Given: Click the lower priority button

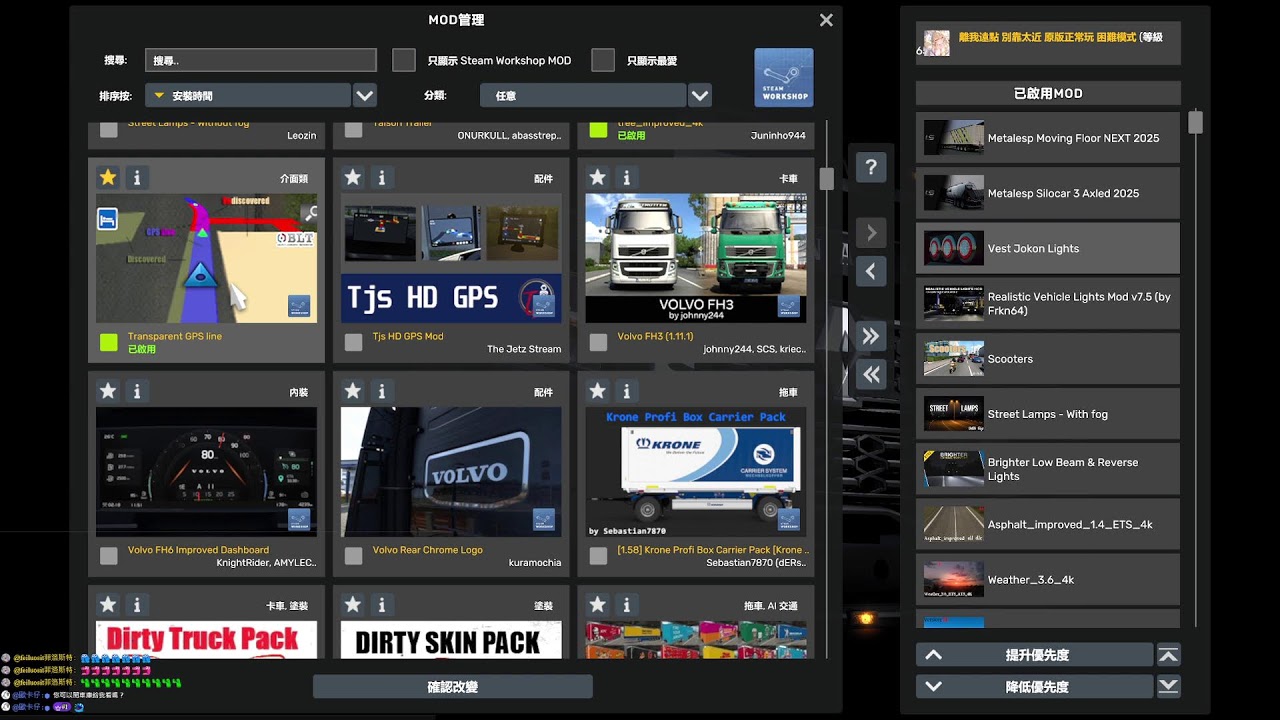Looking at the screenshot, I should 1035,686.
